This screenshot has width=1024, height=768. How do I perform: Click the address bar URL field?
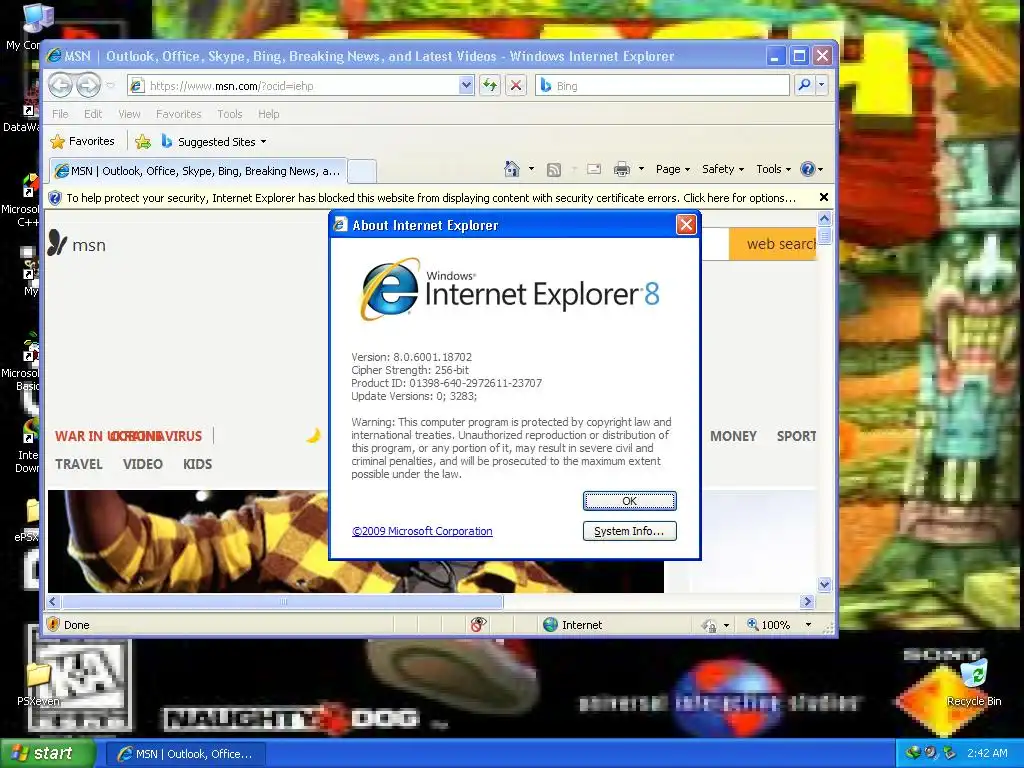pyautogui.click(x=300, y=86)
